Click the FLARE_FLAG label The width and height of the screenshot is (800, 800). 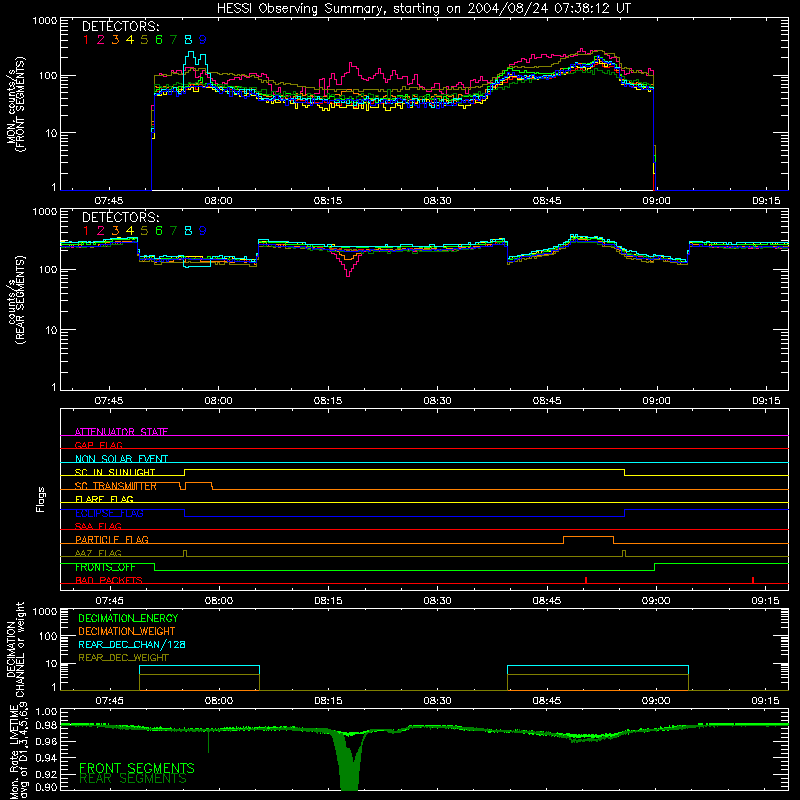pyautogui.click(x=104, y=499)
